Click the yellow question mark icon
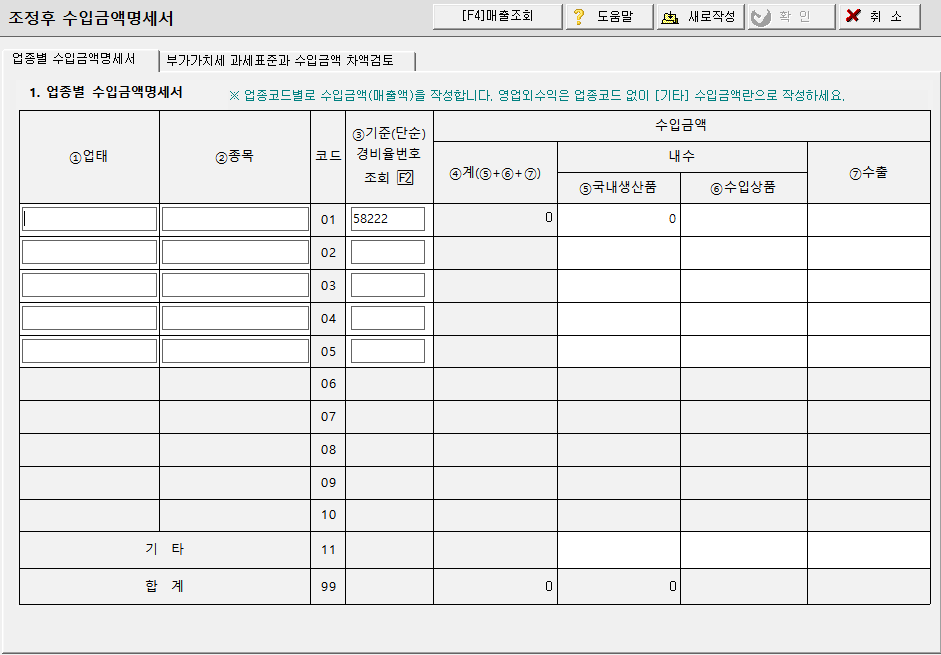This screenshot has height=655, width=941. pos(579,17)
